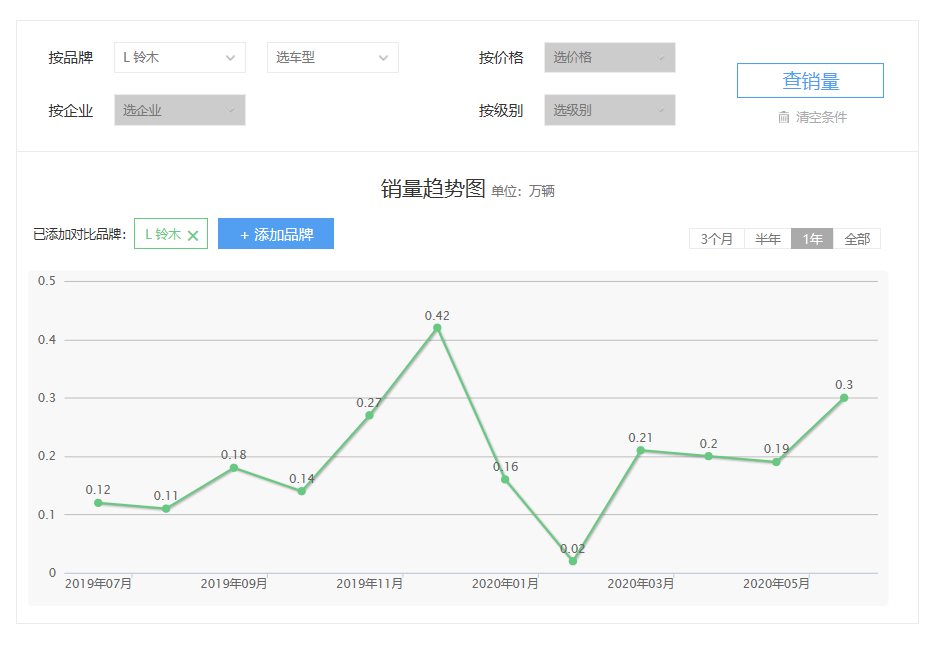Viewport: 940px width, 648px height.
Task: Click the 清空条件 clear conditions link
Action: click(x=821, y=117)
